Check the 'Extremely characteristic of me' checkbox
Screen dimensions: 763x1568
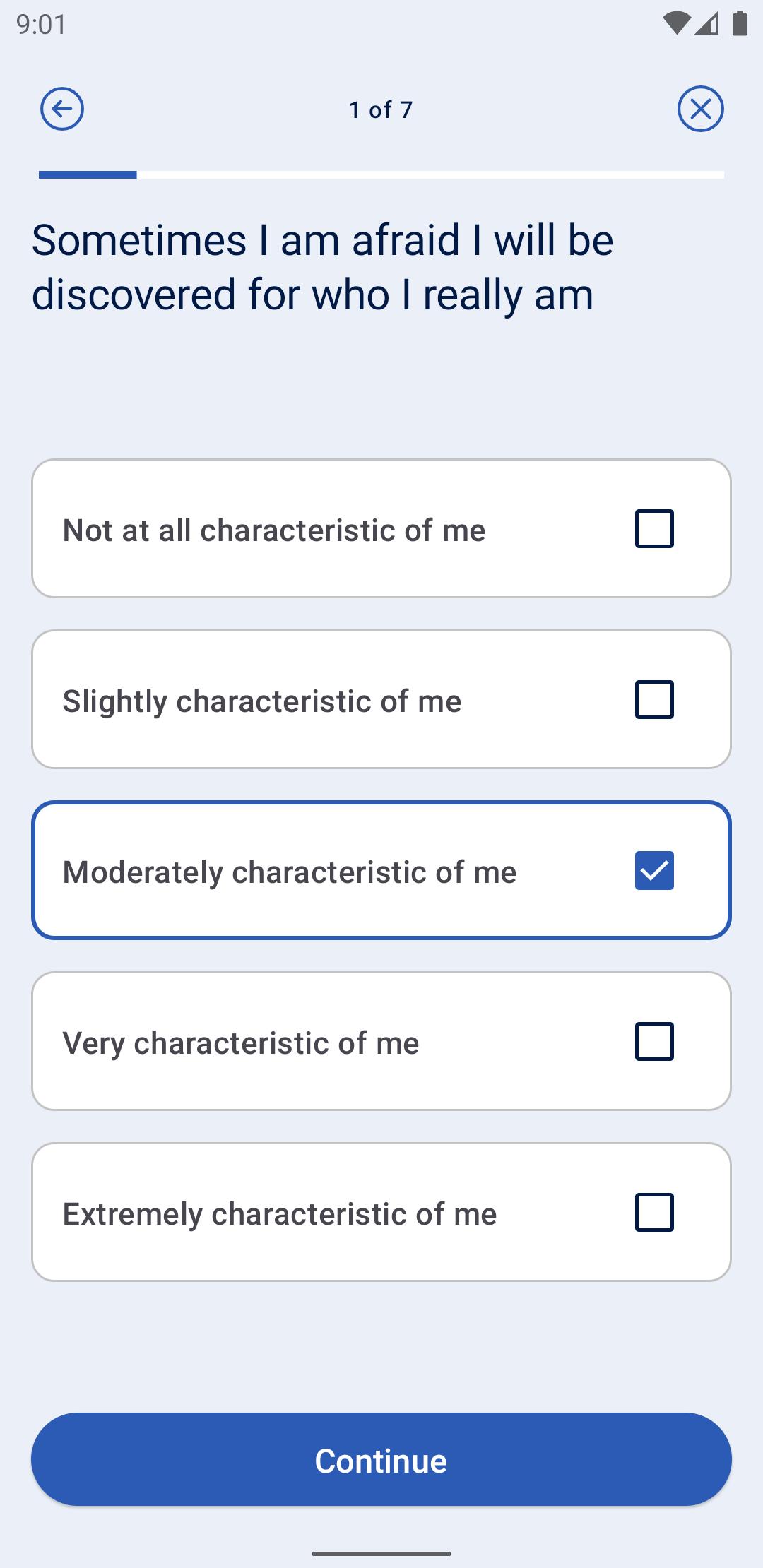(x=654, y=1212)
